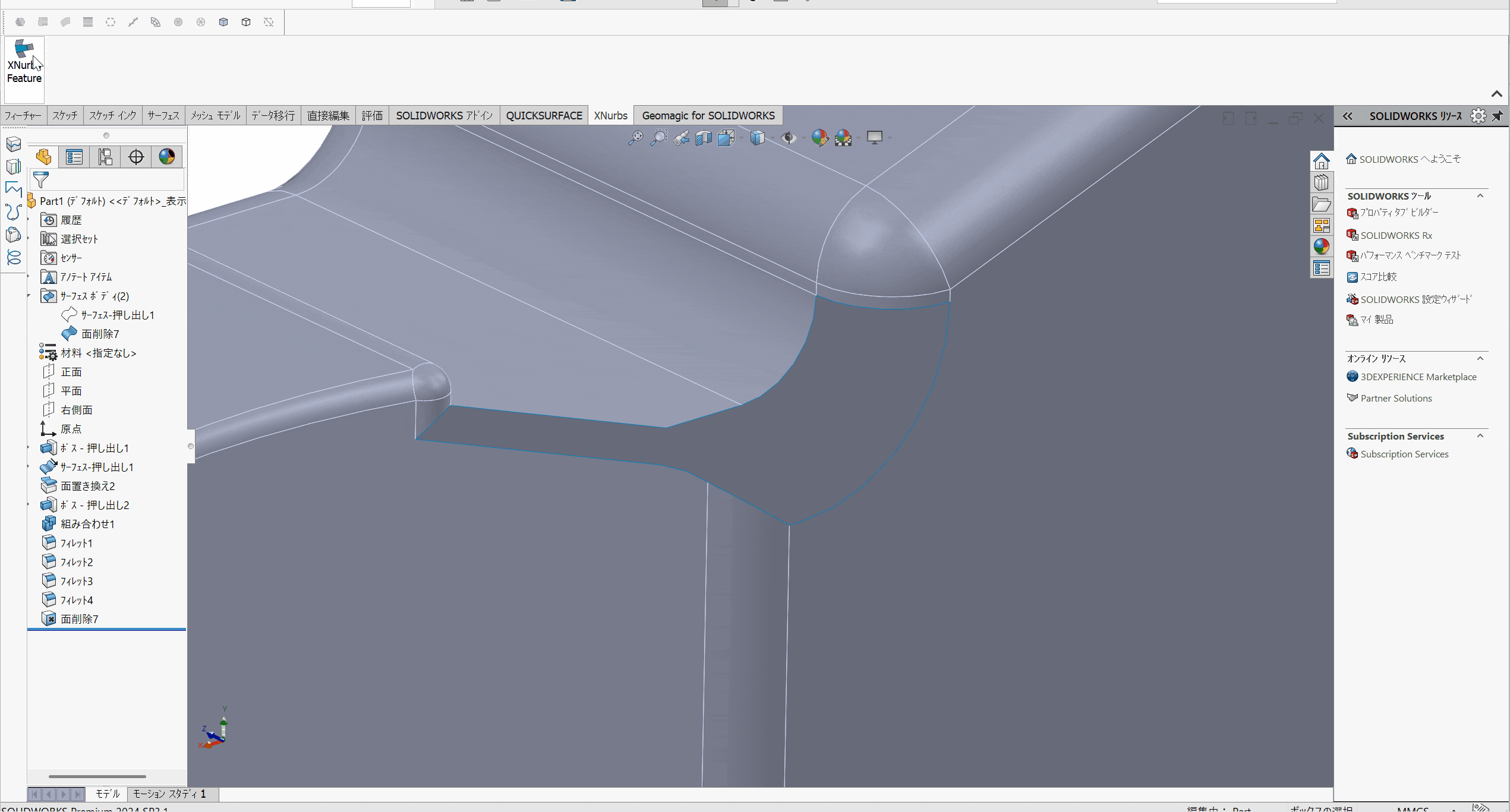Collapse the Subscription Services section
Screen dimensions: 1510x812
pos(1480,436)
